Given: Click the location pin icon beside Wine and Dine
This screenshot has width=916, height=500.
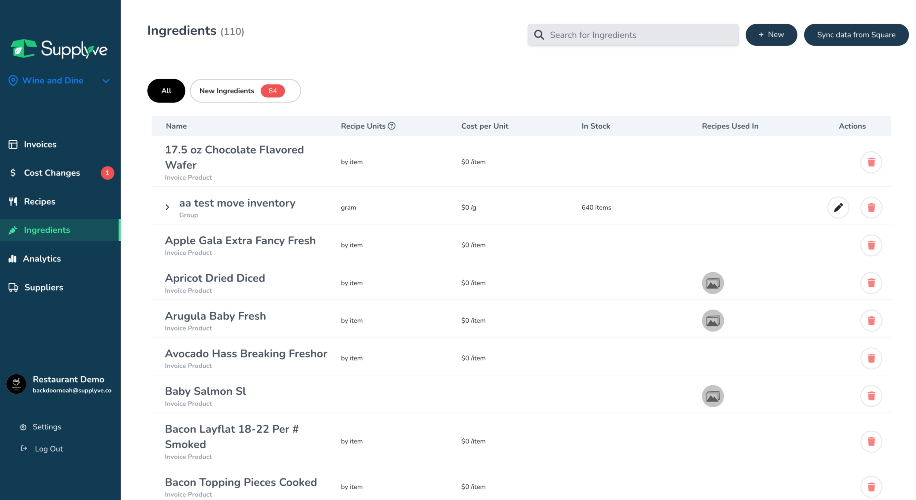Looking at the screenshot, I should (x=13, y=81).
